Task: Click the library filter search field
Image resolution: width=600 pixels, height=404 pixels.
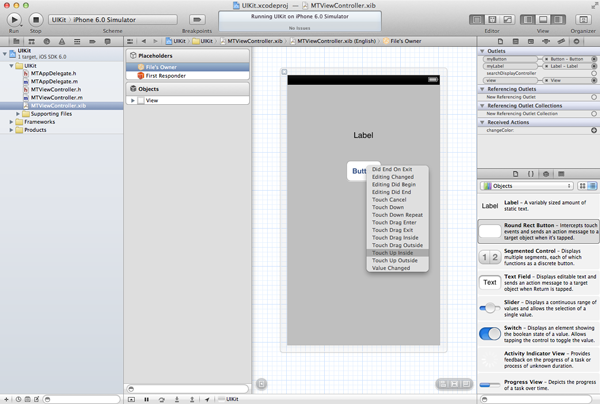Action: click(537, 399)
